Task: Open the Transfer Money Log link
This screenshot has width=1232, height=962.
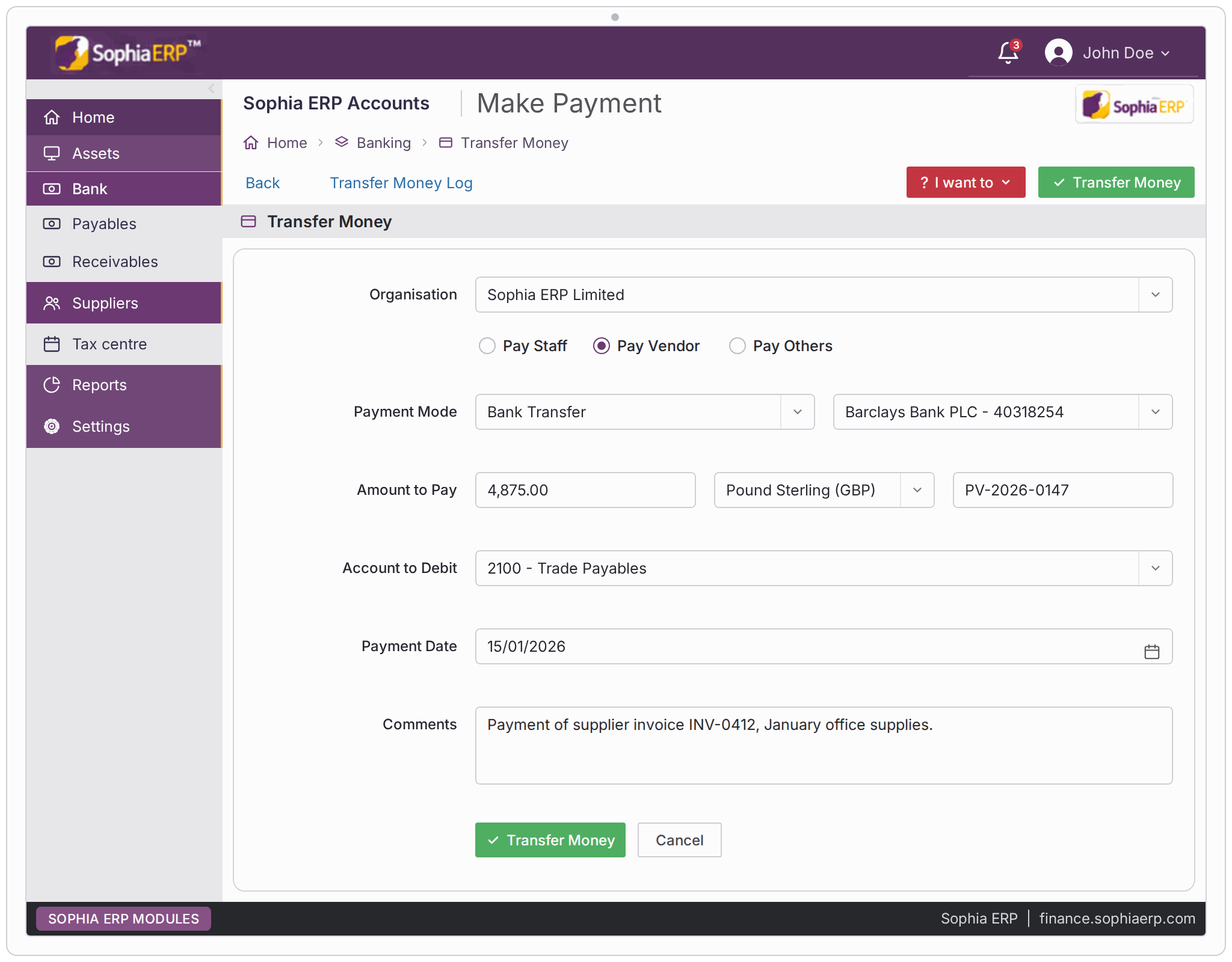Action: coord(401,183)
